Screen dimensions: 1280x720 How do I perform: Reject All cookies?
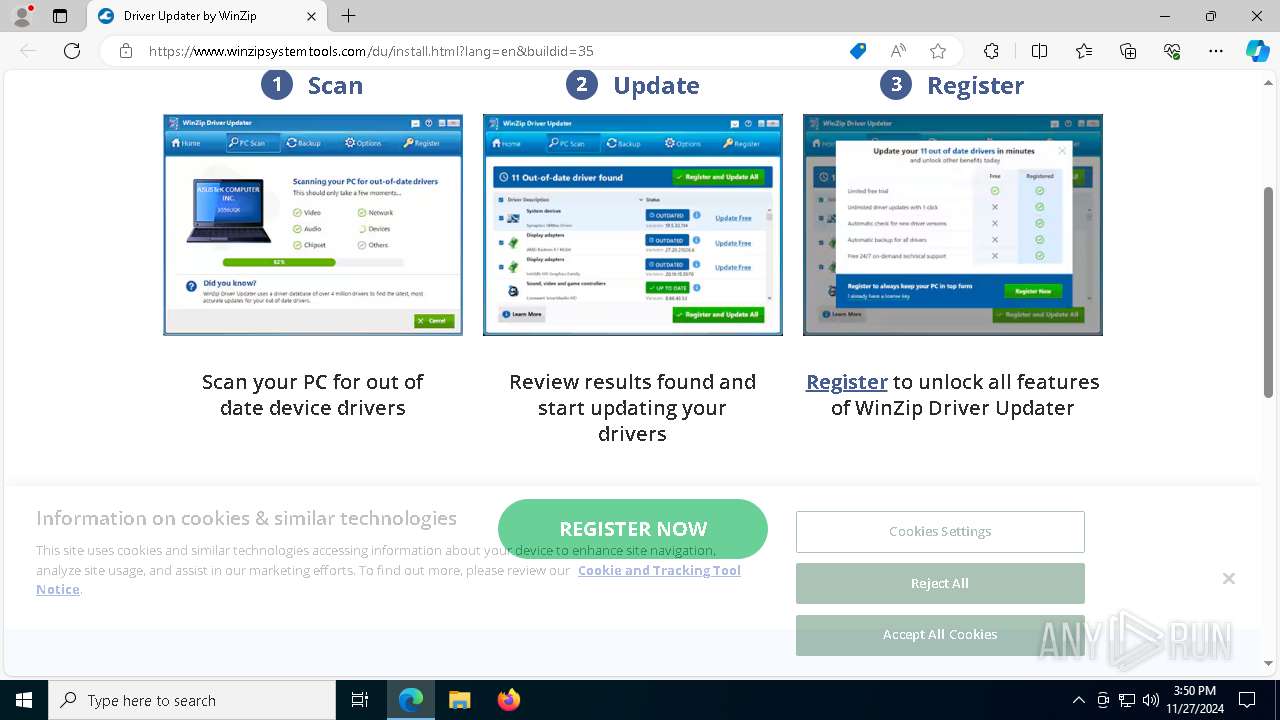(940, 583)
